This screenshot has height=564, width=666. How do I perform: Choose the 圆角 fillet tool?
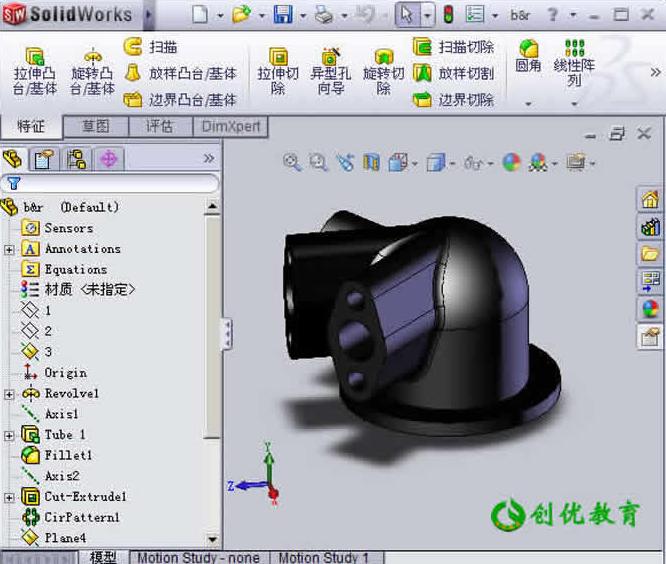coord(528,56)
